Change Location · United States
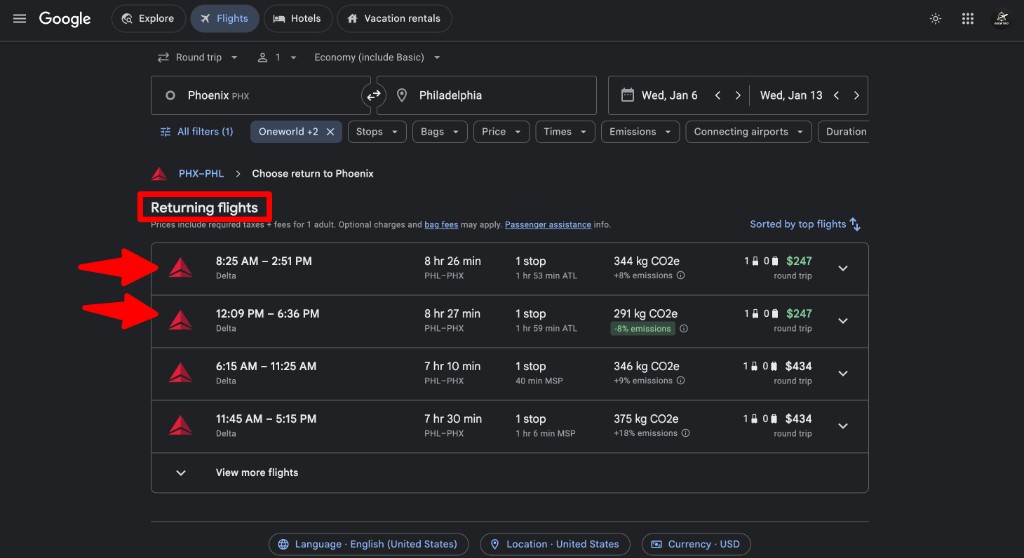1024x558 pixels. 555,544
